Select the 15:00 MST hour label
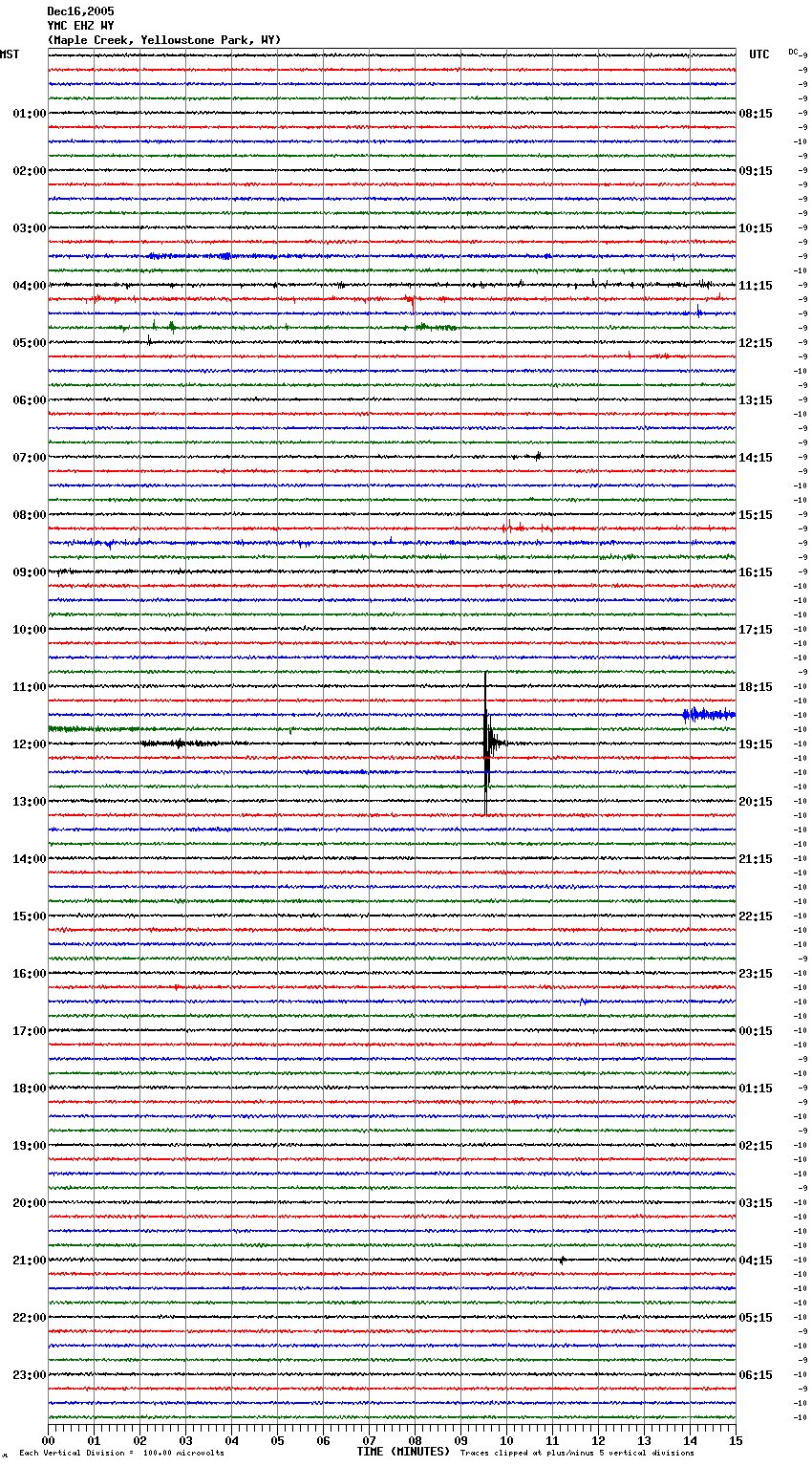812x1466 pixels. tap(30, 916)
